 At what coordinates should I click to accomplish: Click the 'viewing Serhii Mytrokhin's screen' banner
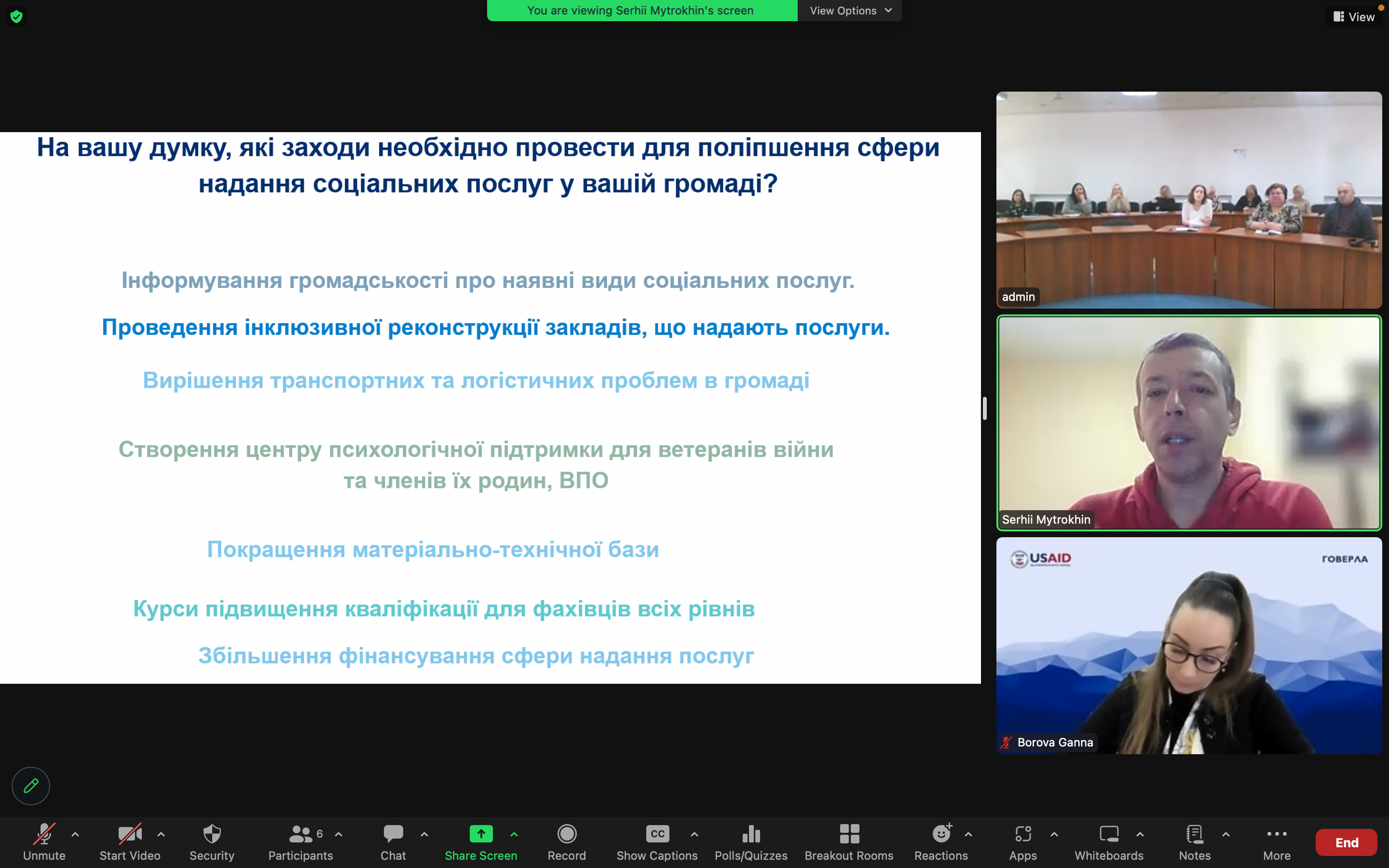point(642,10)
